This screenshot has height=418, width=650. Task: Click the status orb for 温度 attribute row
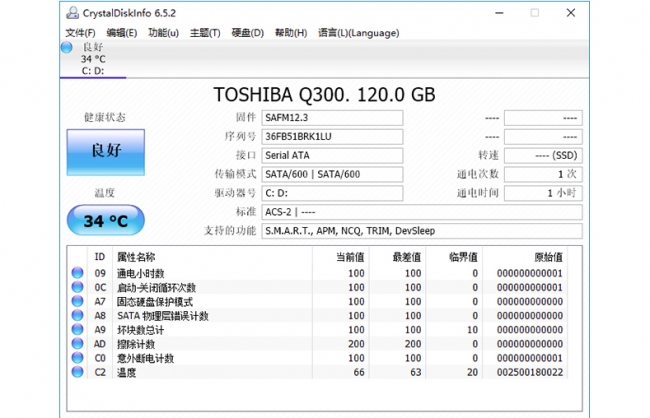tap(77, 372)
